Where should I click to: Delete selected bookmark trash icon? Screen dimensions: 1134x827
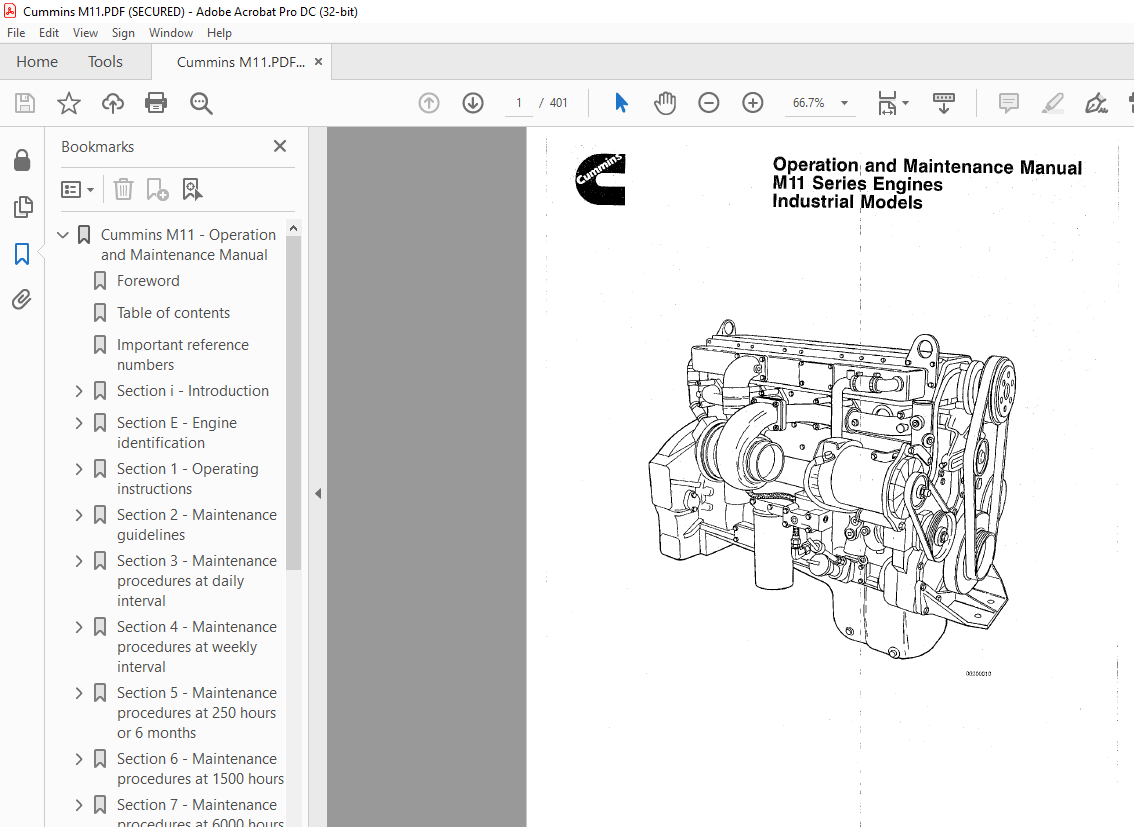point(124,189)
